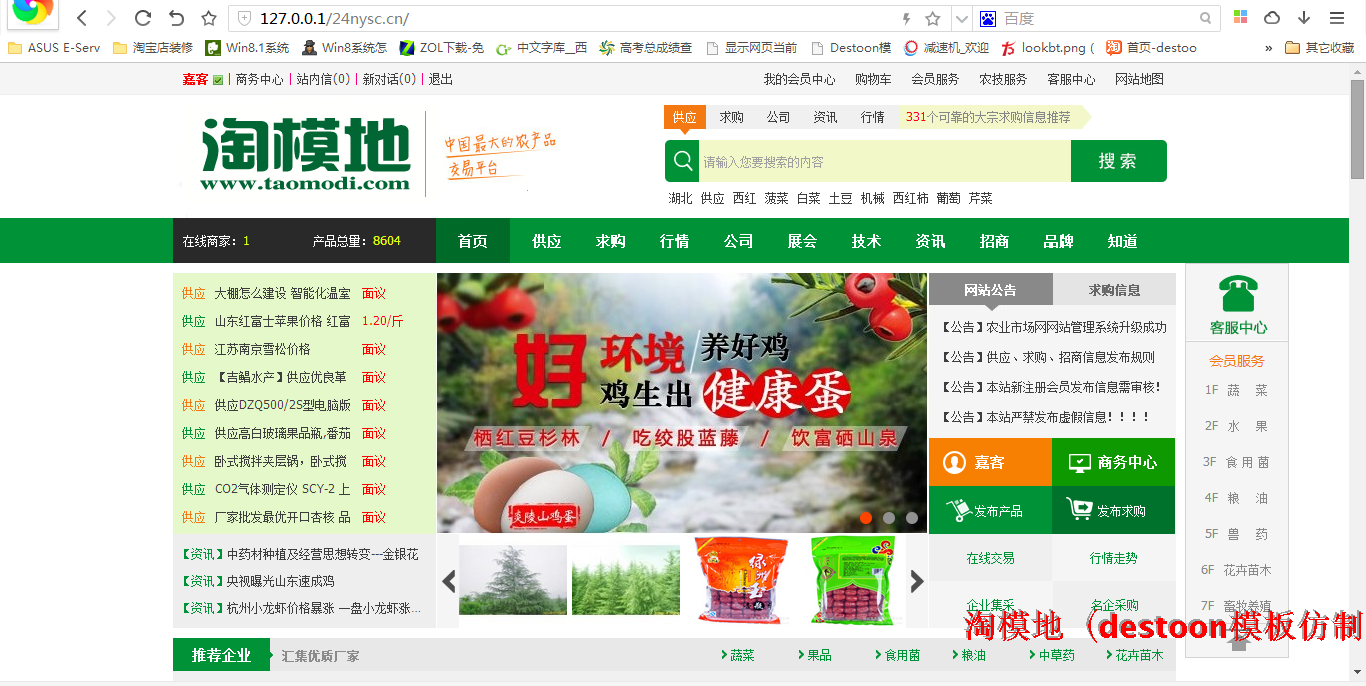The width and height of the screenshot is (1366, 686).
Task: Click the hand-truck 发布产品 tile
Action: tap(989, 510)
